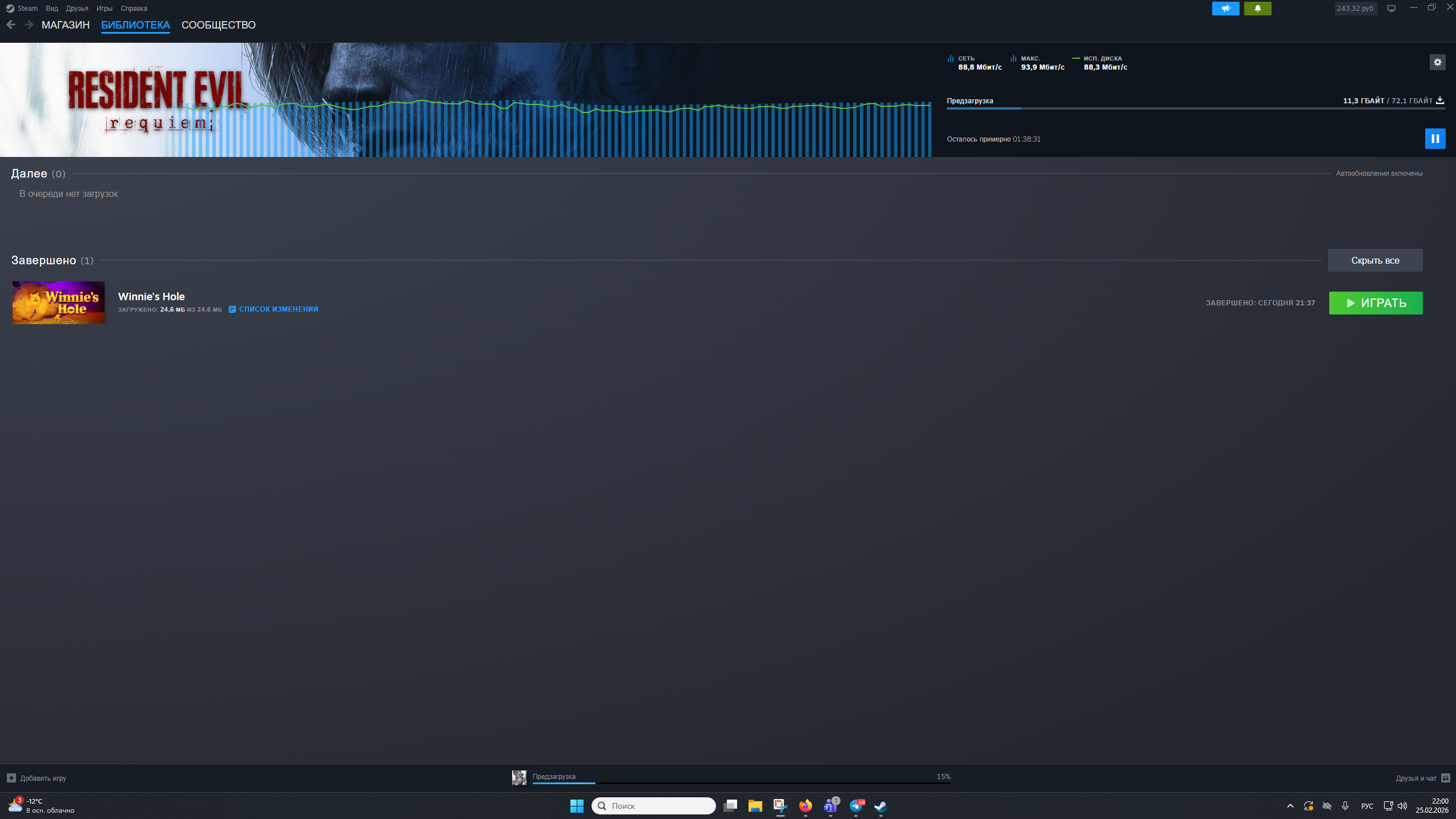Open Big Picture mode monitor icon
Viewport: 1456px width, 819px height.
pos(1391,9)
